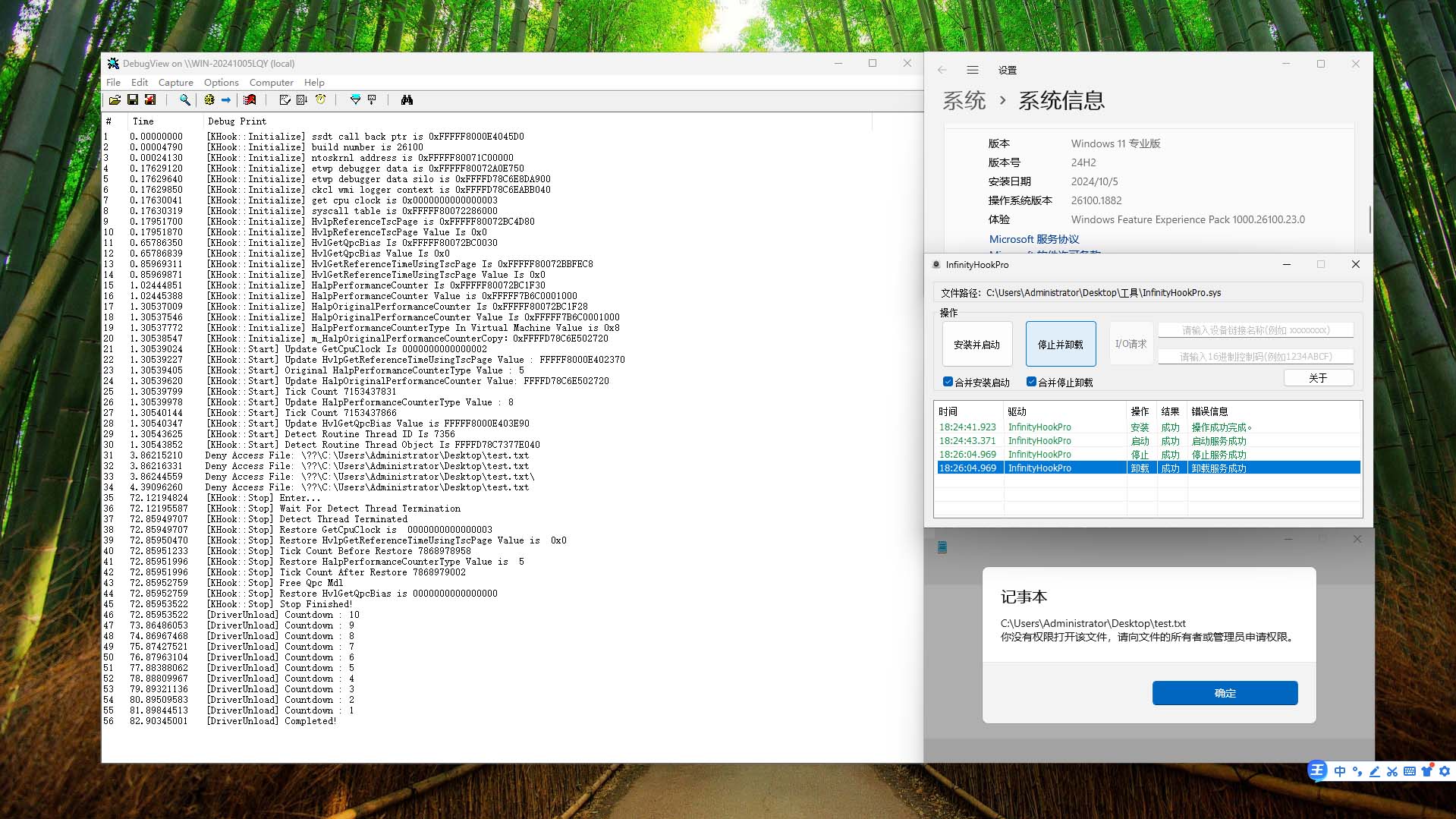Select the 'build number is 26100' debug line

[315, 147]
